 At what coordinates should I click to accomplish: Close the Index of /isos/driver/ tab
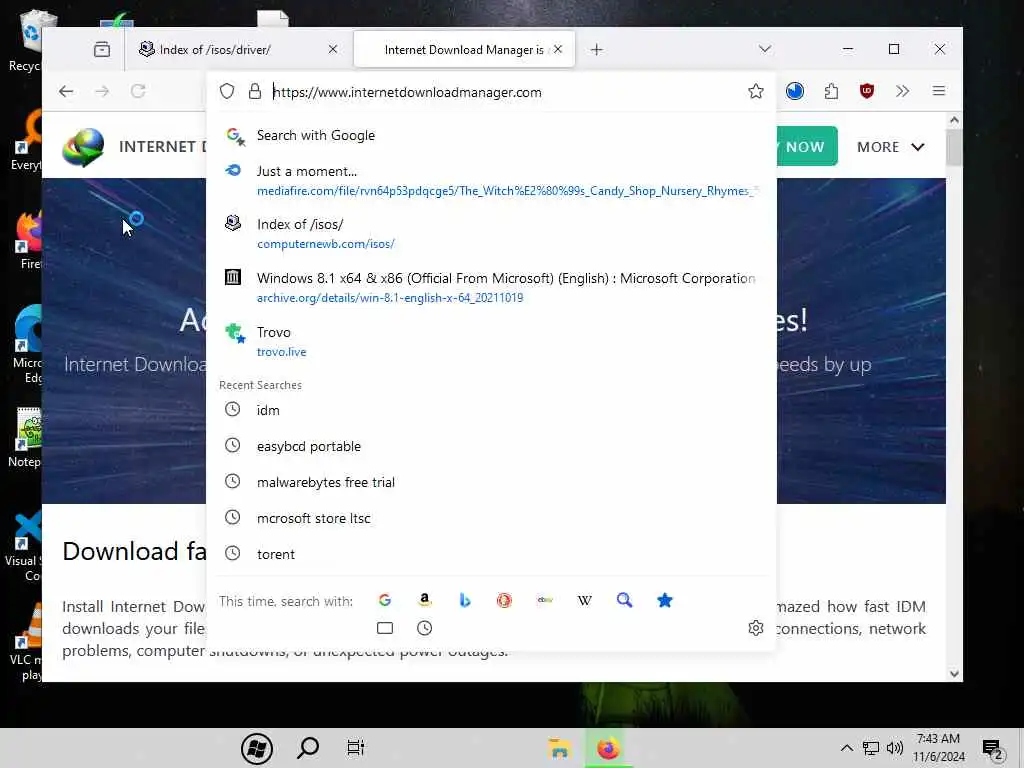click(332, 50)
